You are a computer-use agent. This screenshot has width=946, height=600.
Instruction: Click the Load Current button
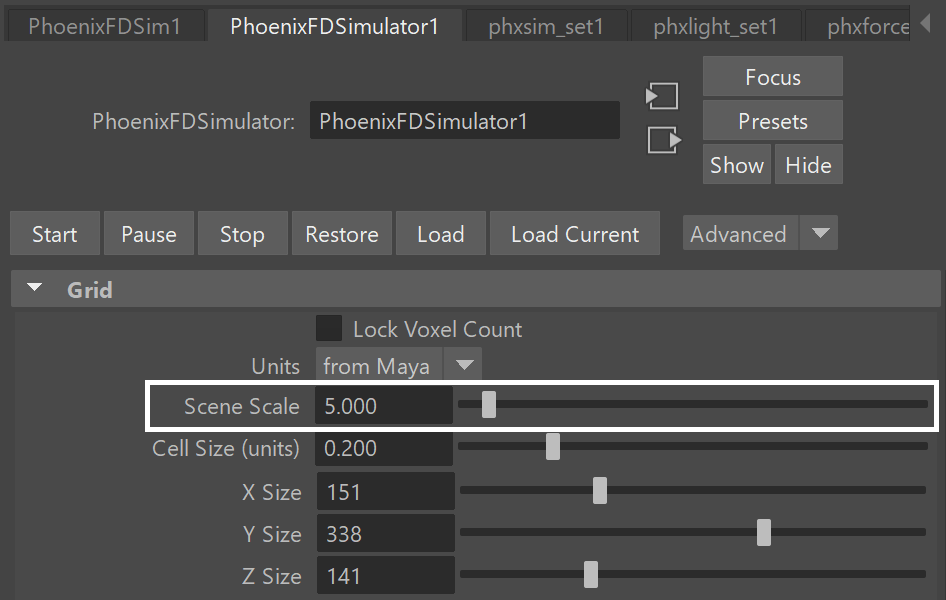[575, 233]
